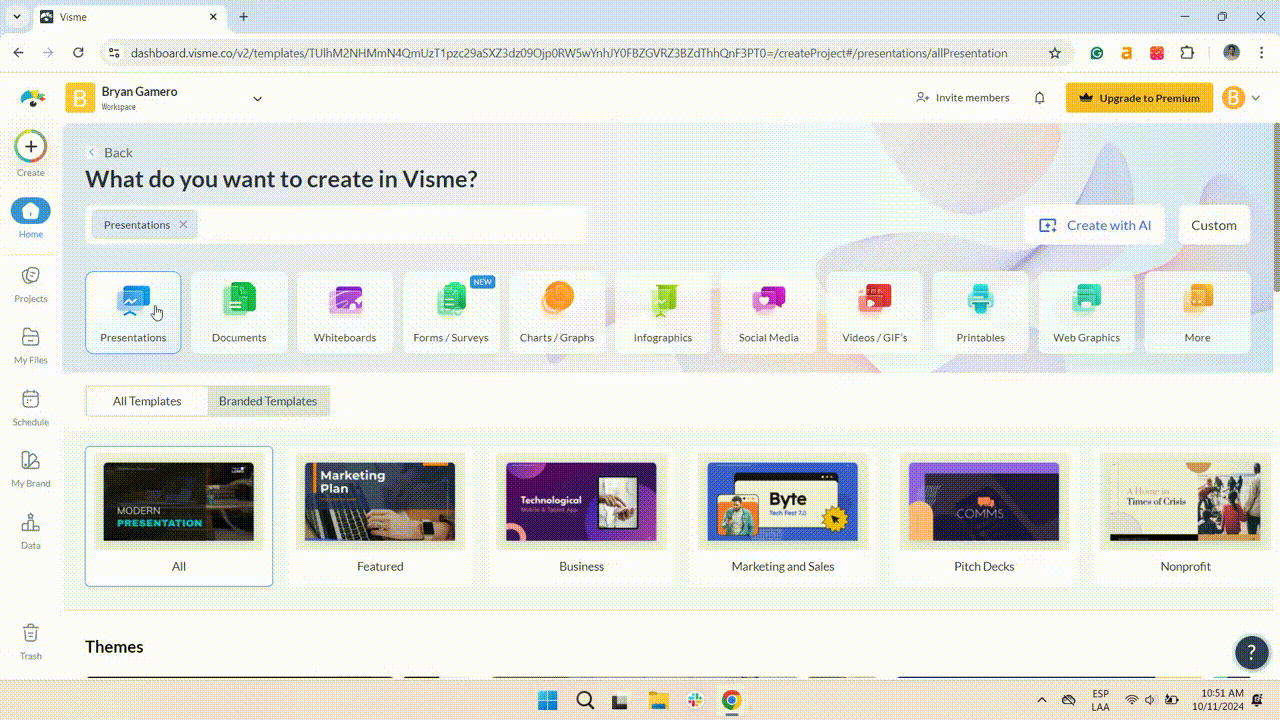This screenshot has height=720, width=1280.
Task: Click Create with AI button
Action: coord(1096,225)
